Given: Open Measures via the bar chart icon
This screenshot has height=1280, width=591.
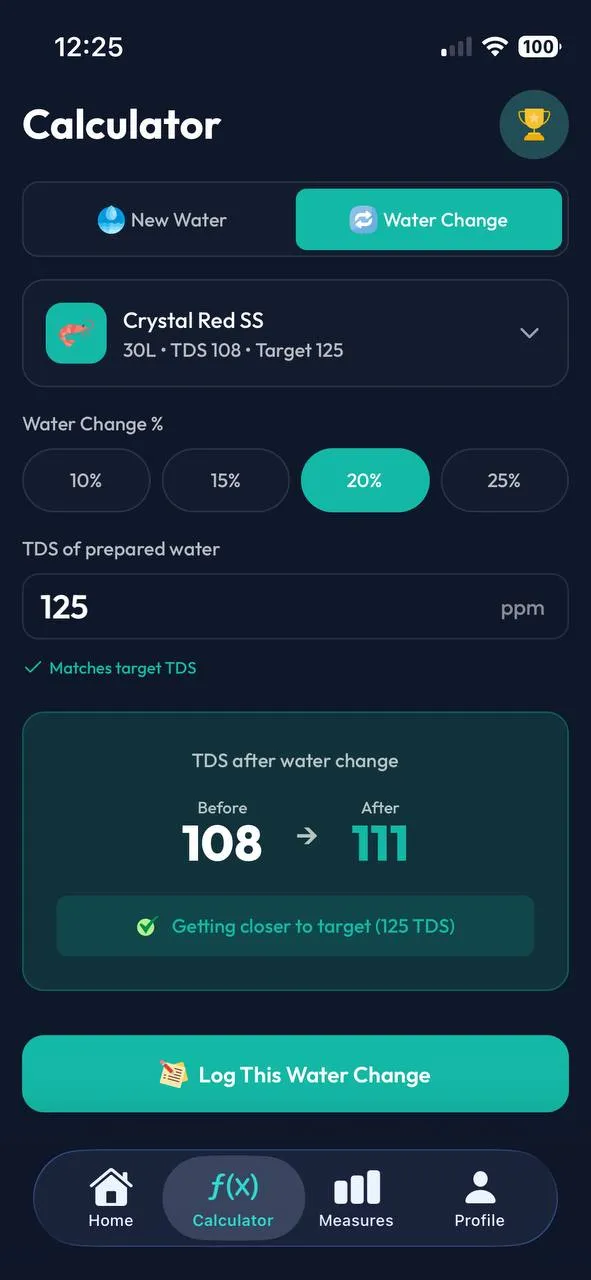Looking at the screenshot, I should pyautogui.click(x=356, y=1186).
